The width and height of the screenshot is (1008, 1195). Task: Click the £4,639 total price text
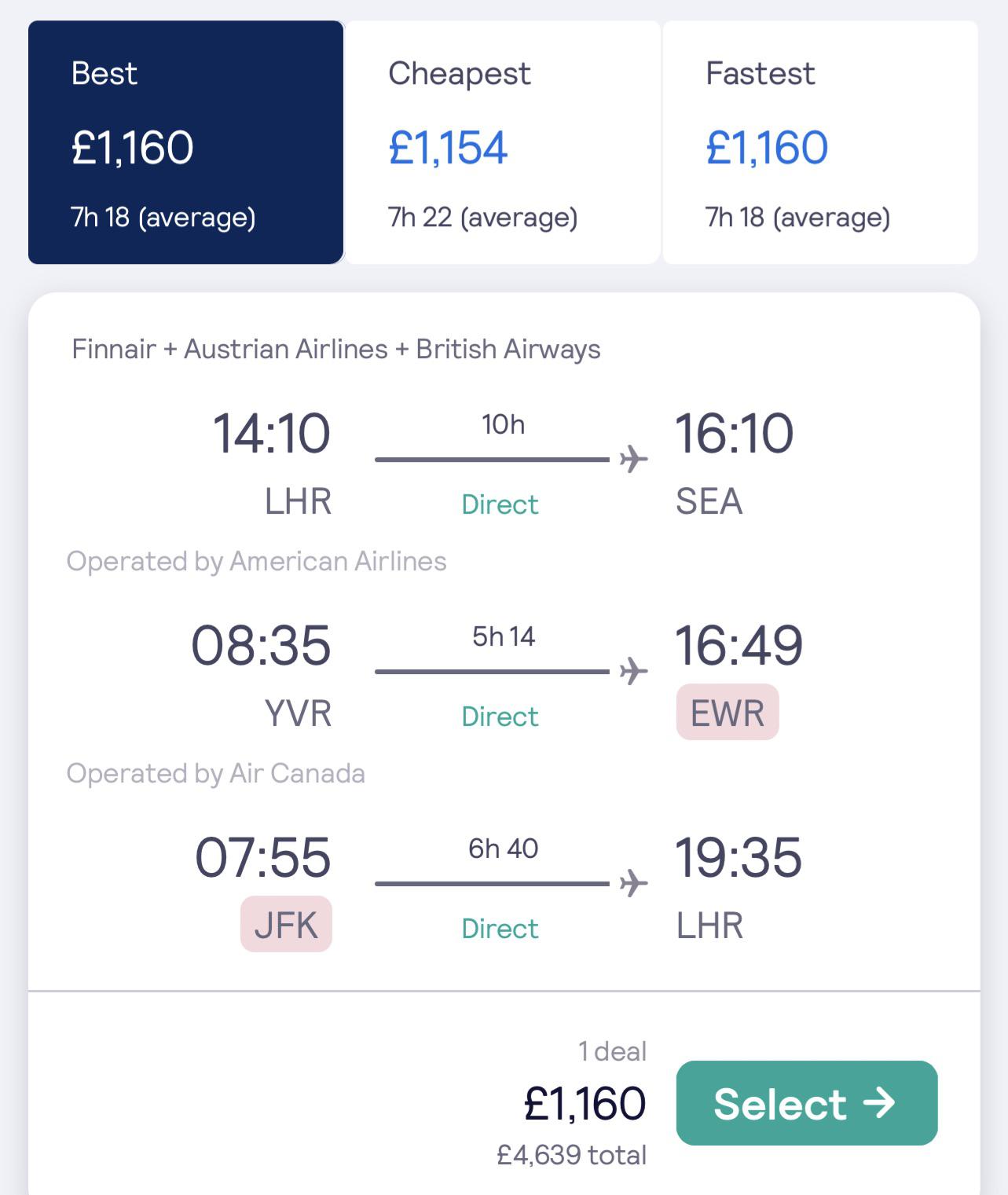(571, 1155)
